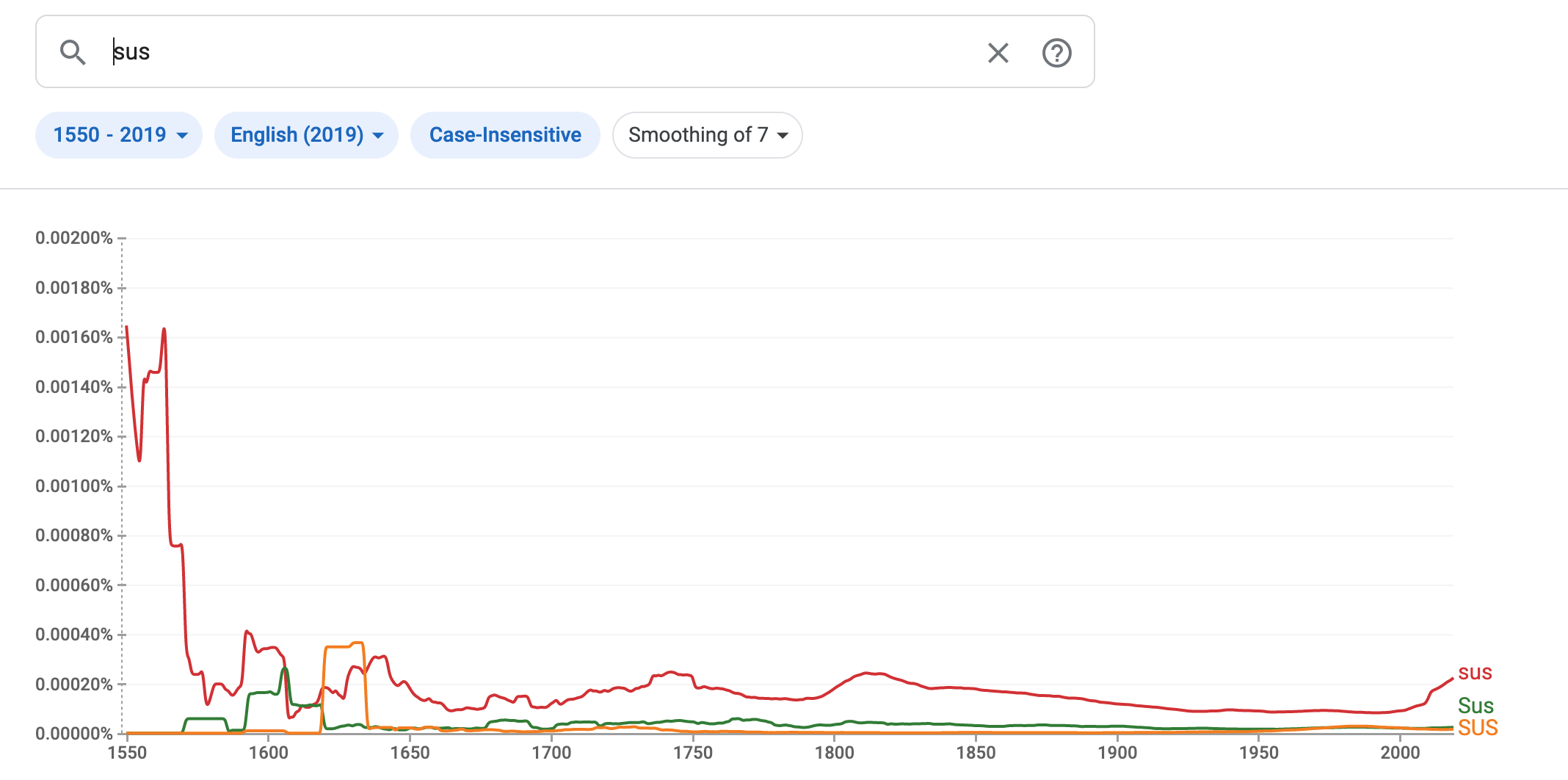Clear the search query with X
This screenshot has width=1568, height=780.
998,53
